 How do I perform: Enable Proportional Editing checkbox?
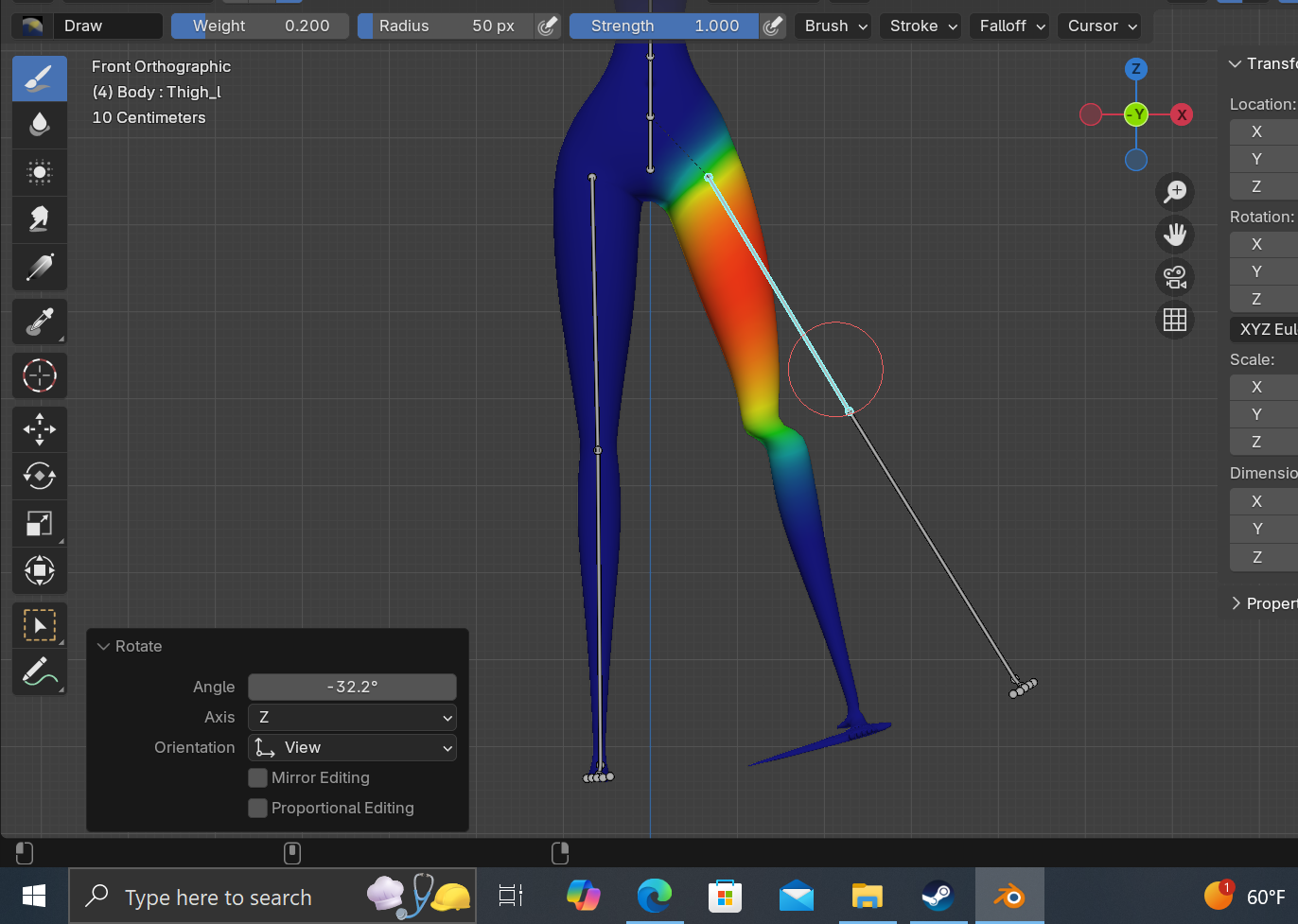(x=257, y=808)
